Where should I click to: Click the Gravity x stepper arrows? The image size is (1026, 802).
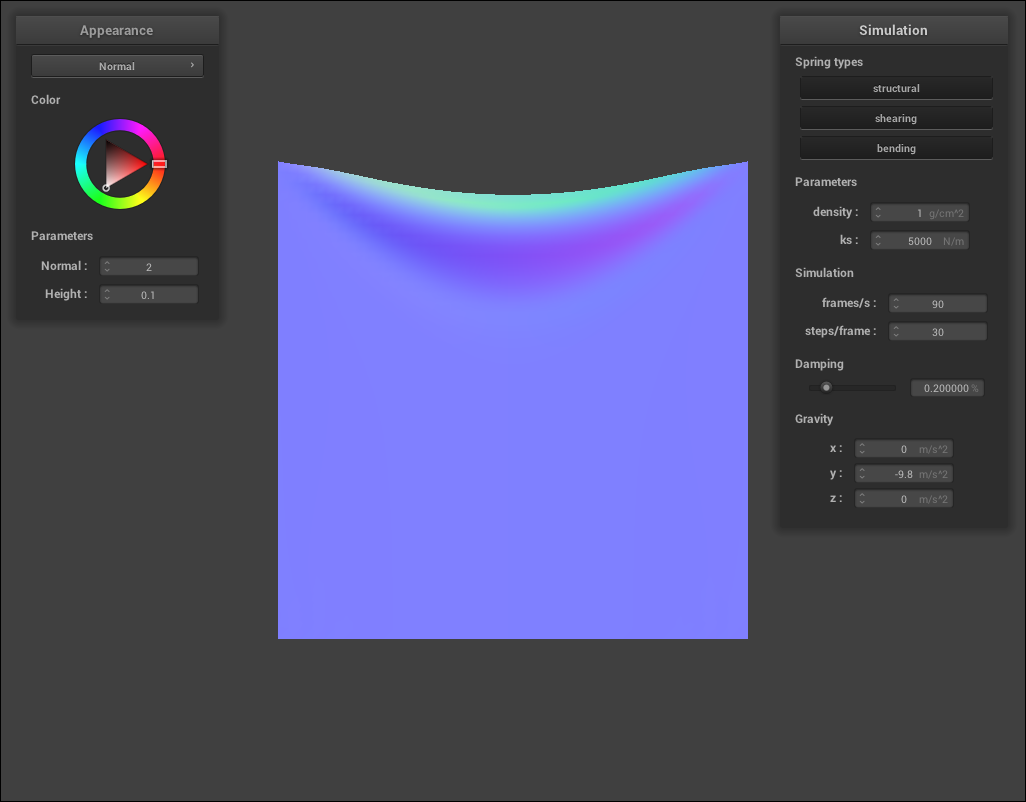[861, 449]
